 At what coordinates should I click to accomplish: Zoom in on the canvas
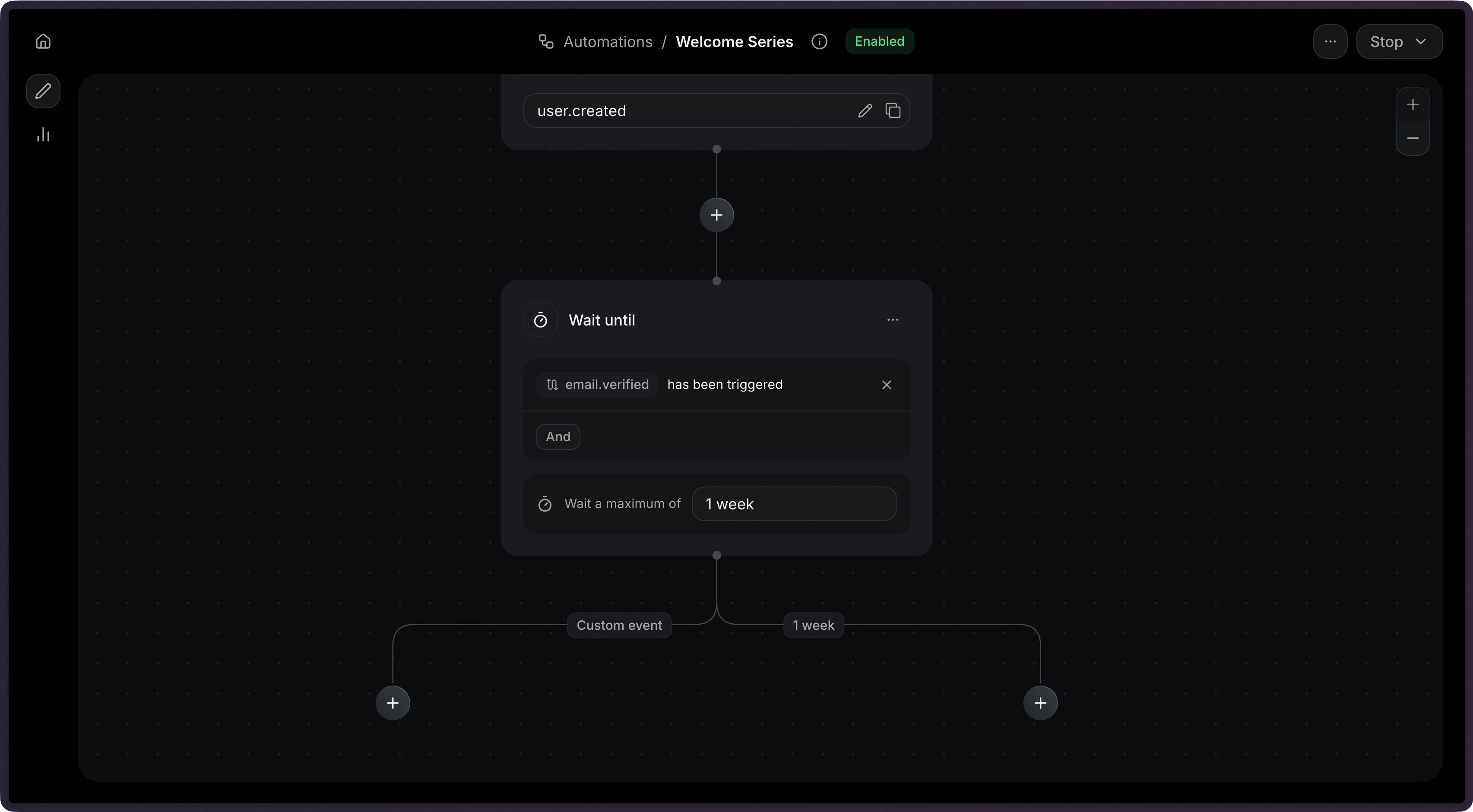pos(1413,104)
